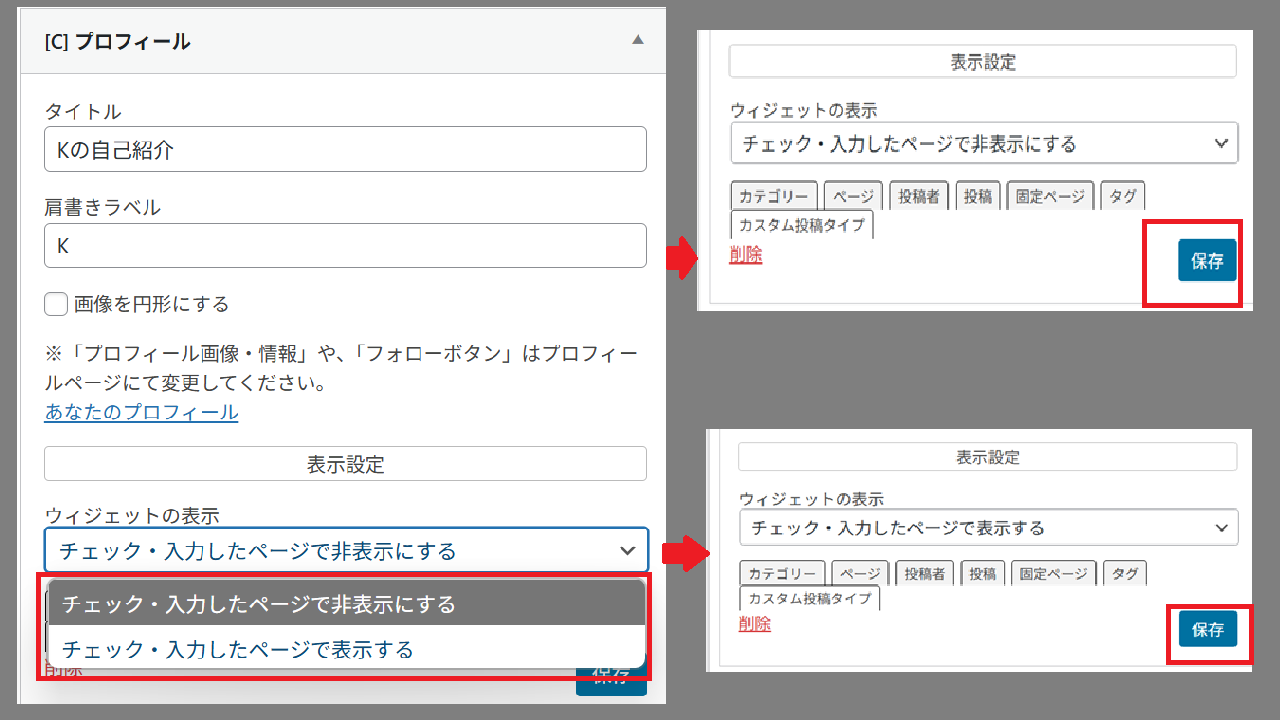This screenshot has width=1280, height=720.
Task: Click 表示設定 button in top-right panel
Action: pos(983,62)
